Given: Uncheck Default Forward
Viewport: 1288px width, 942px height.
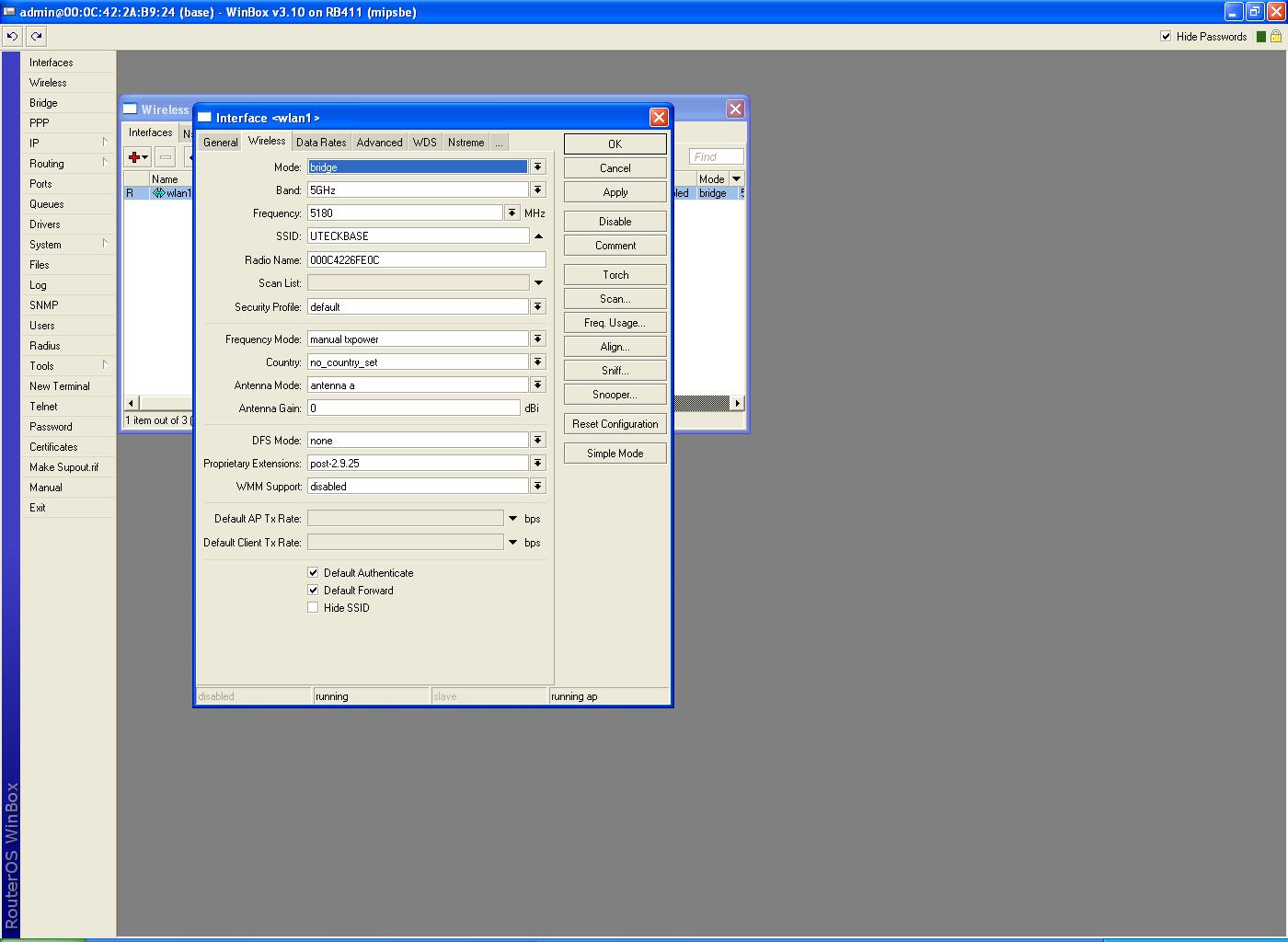Looking at the screenshot, I should [313, 590].
